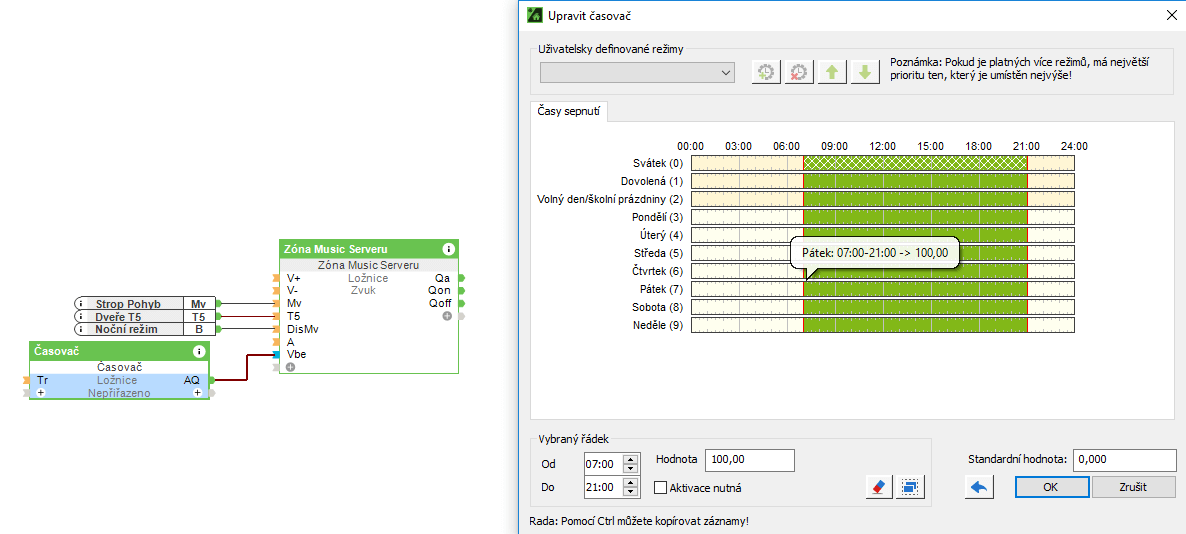Confirm the dialog with OK
The image size is (1186, 534).
[1051, 487]
